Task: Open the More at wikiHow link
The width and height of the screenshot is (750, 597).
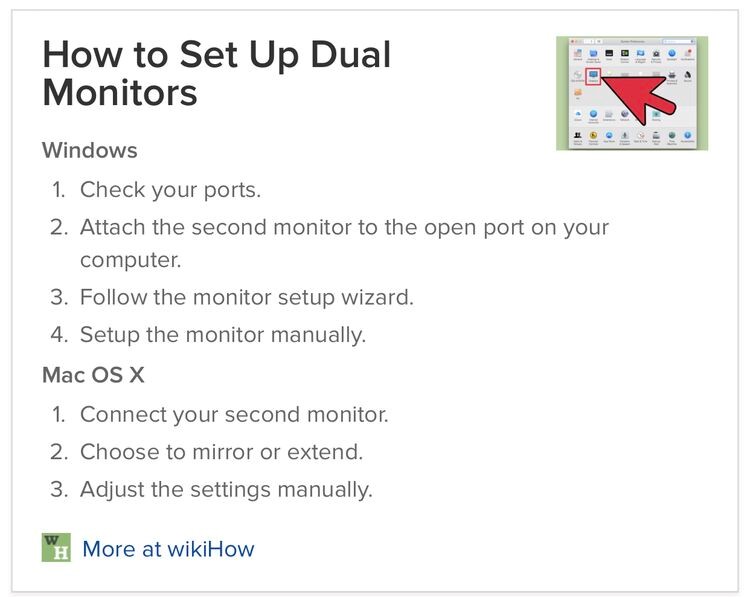Action: click(x=168, y=549)
